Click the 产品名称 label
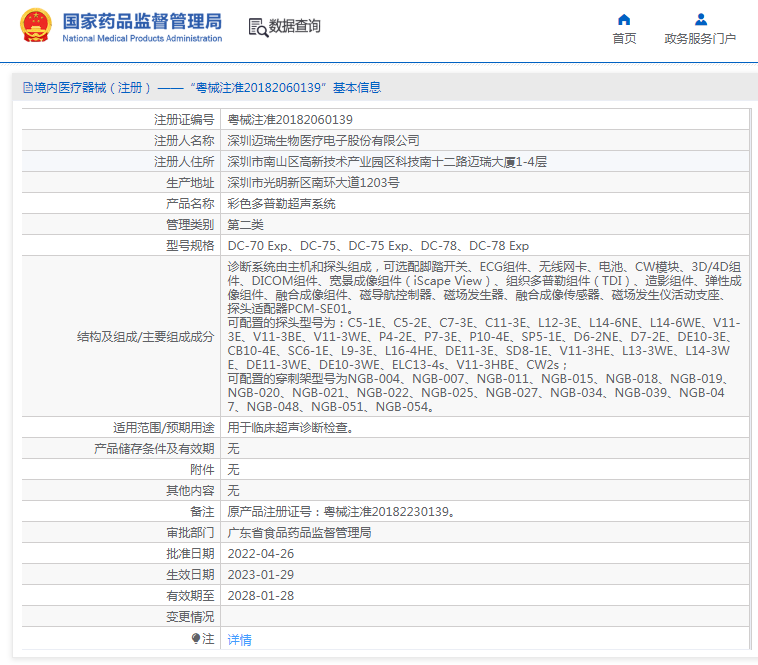 190,204
